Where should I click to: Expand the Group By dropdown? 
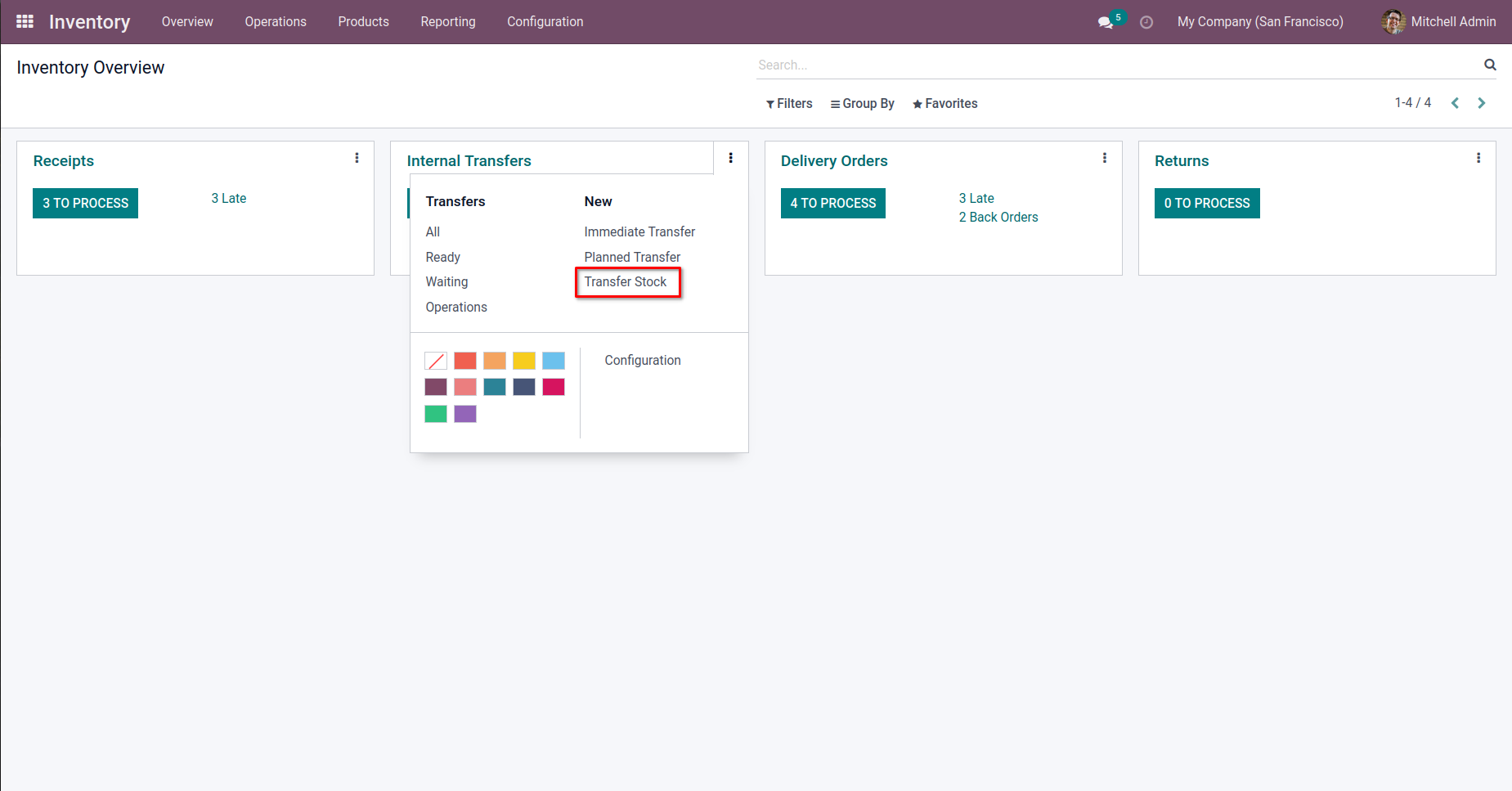click(x=862, y=104)
